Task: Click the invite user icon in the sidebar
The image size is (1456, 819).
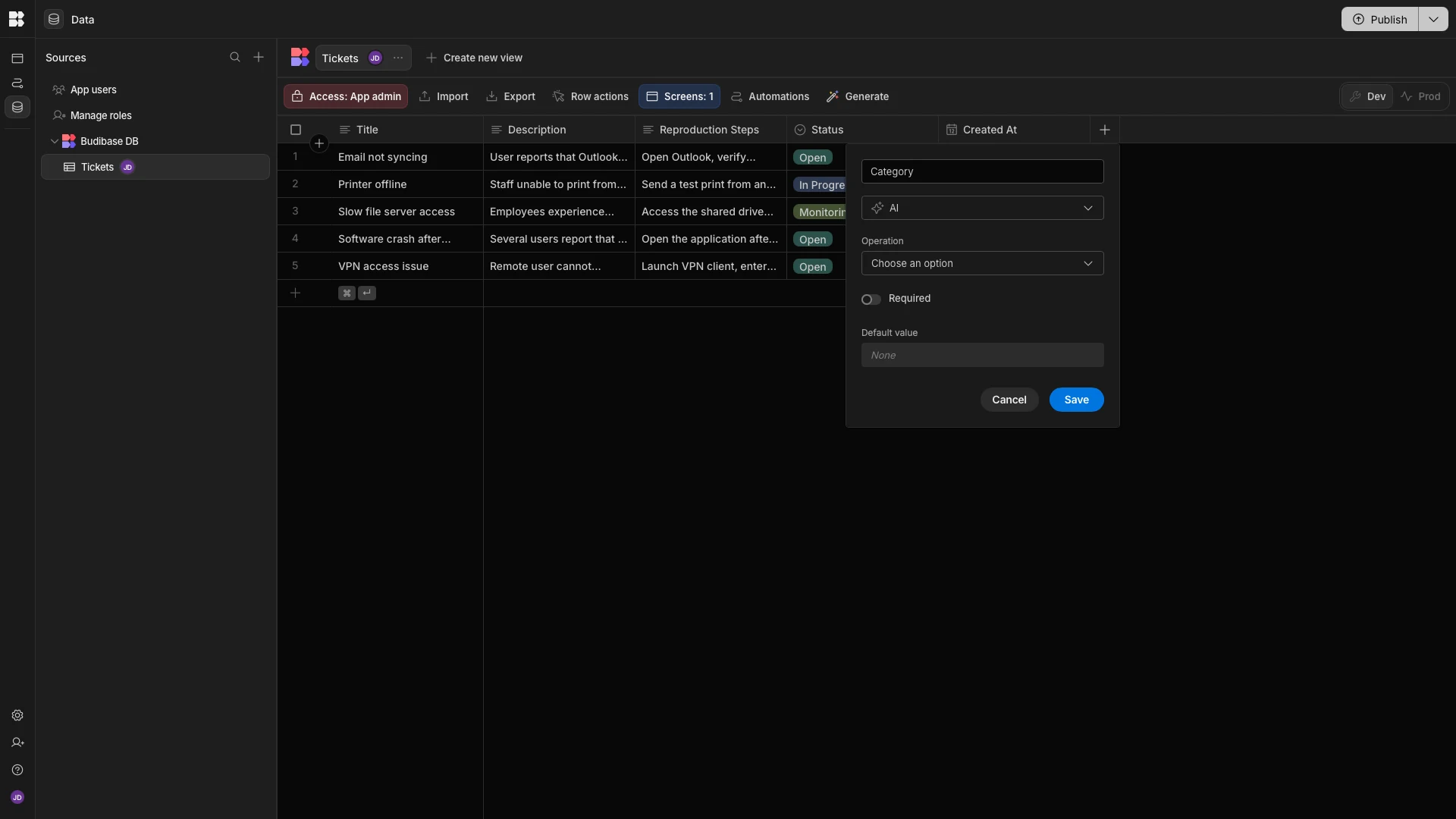Action: tap(17, 742)
